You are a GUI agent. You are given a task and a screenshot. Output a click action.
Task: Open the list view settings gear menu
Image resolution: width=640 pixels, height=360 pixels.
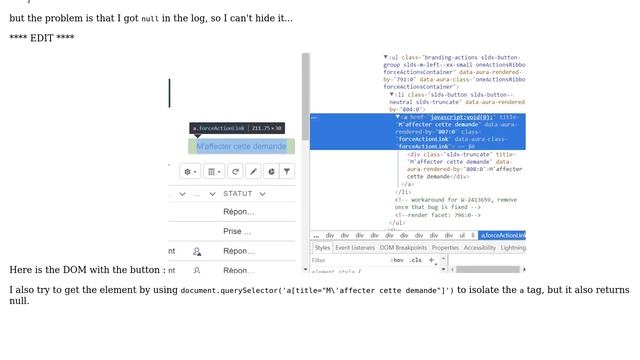190,172
